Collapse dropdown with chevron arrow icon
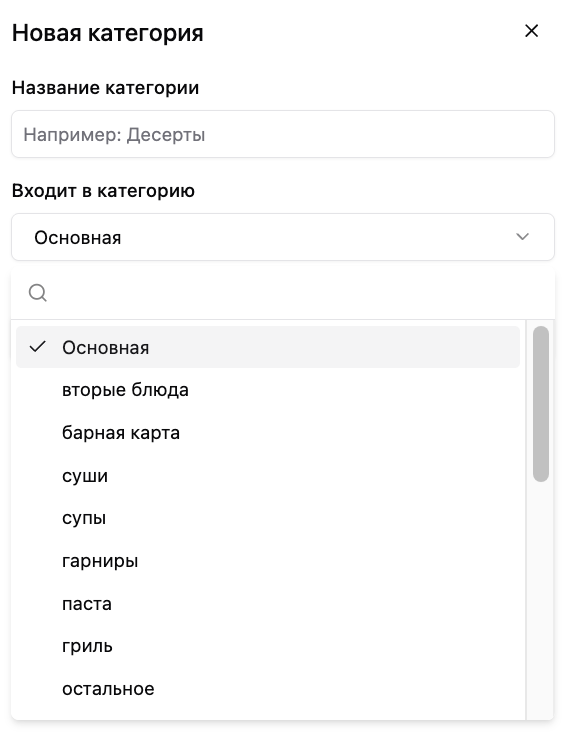Screen dimensions: 566x734 (522, 237)
